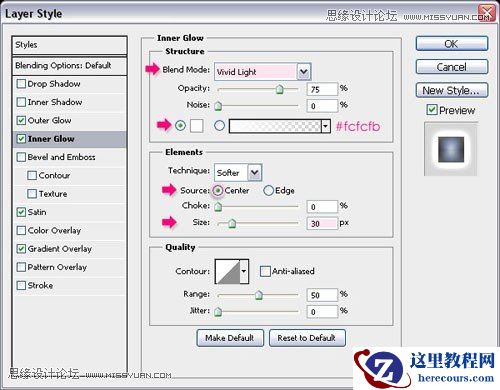This screenshot has width=500, height=390.
Task: Select the Outer Glow style row
Action: point(69,120)
